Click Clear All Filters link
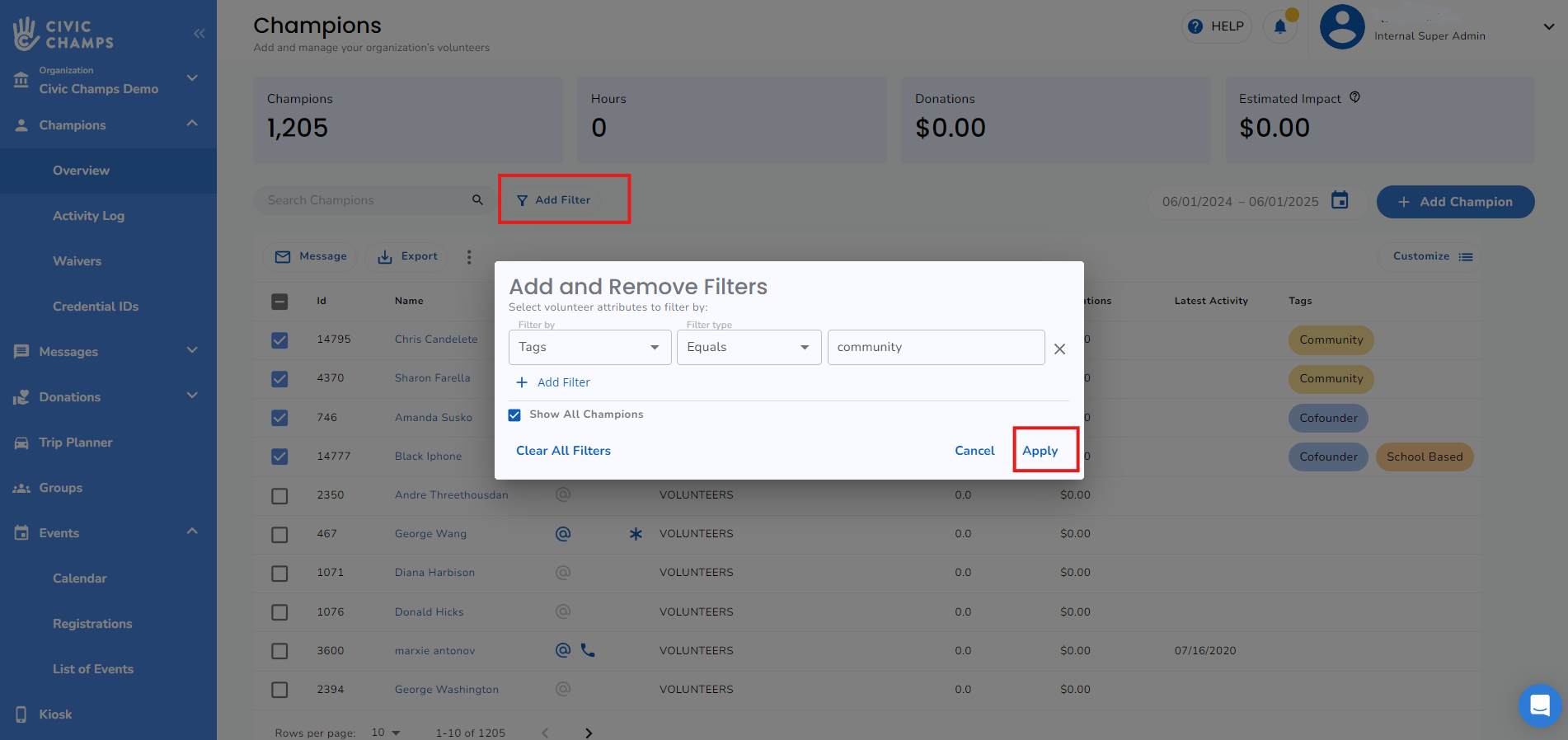 (x=563, y=451)
